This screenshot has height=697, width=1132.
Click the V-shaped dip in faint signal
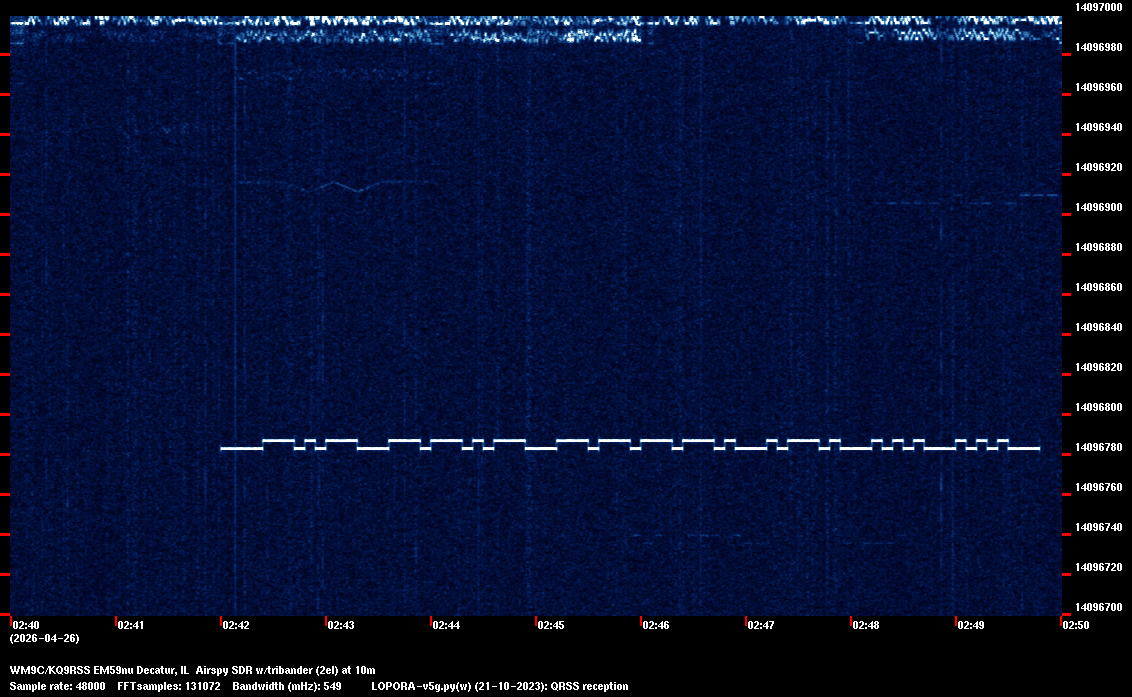(346, 186)
